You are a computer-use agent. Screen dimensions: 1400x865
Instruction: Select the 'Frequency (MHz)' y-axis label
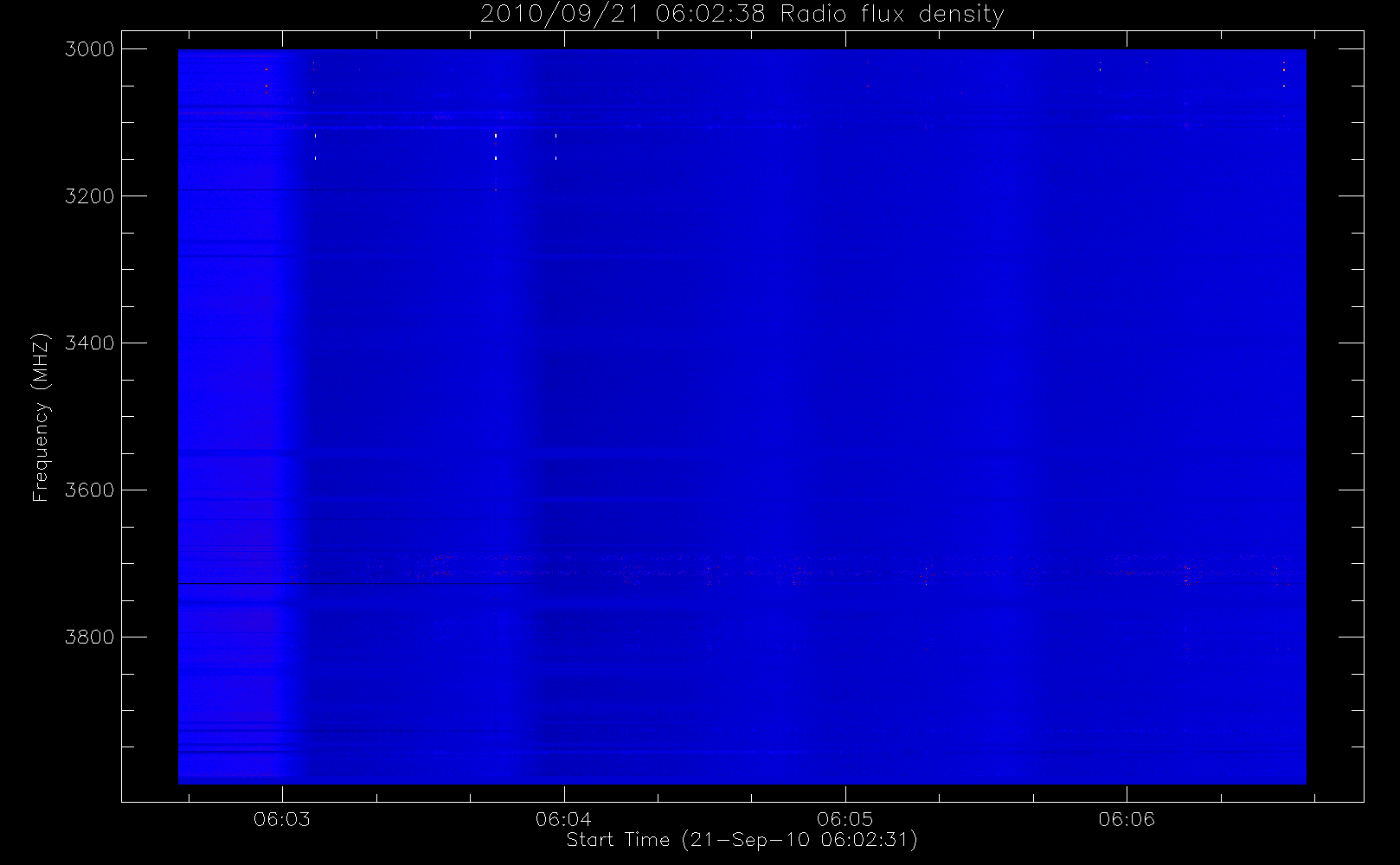pos(40,417)
